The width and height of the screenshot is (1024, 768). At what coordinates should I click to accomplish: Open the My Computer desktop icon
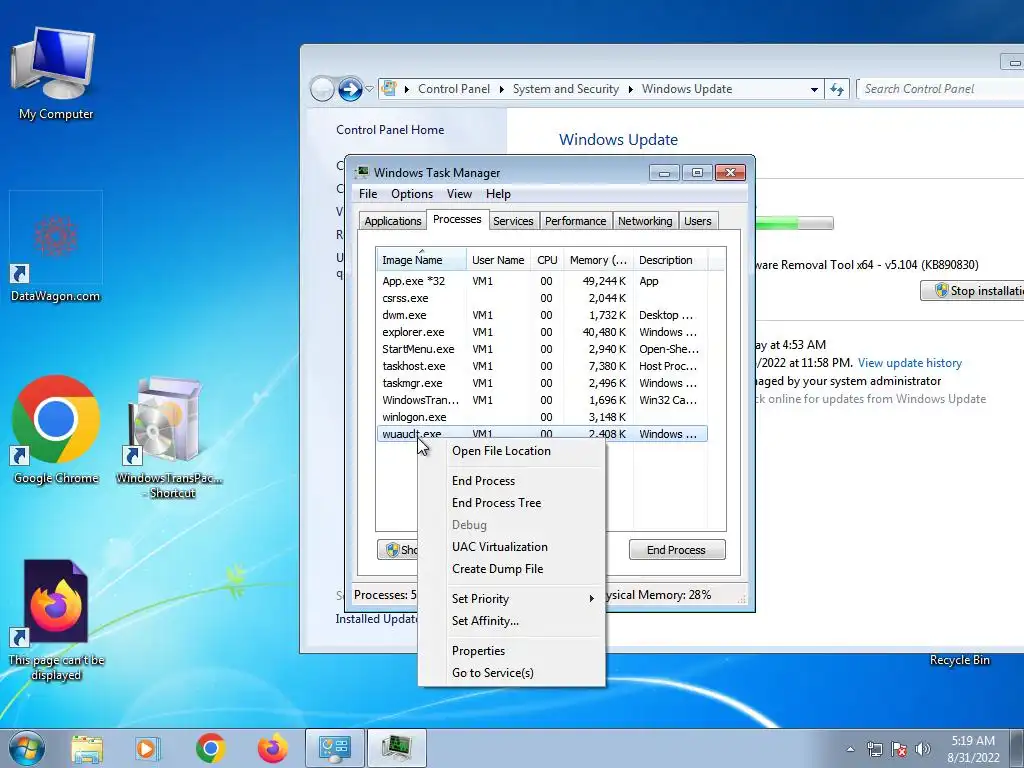(56, 74)
